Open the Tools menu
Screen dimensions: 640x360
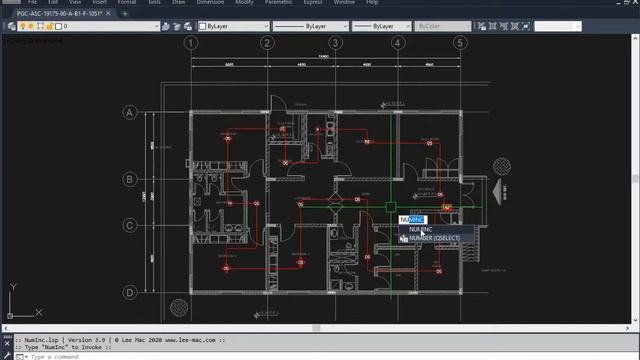[154, 2]
